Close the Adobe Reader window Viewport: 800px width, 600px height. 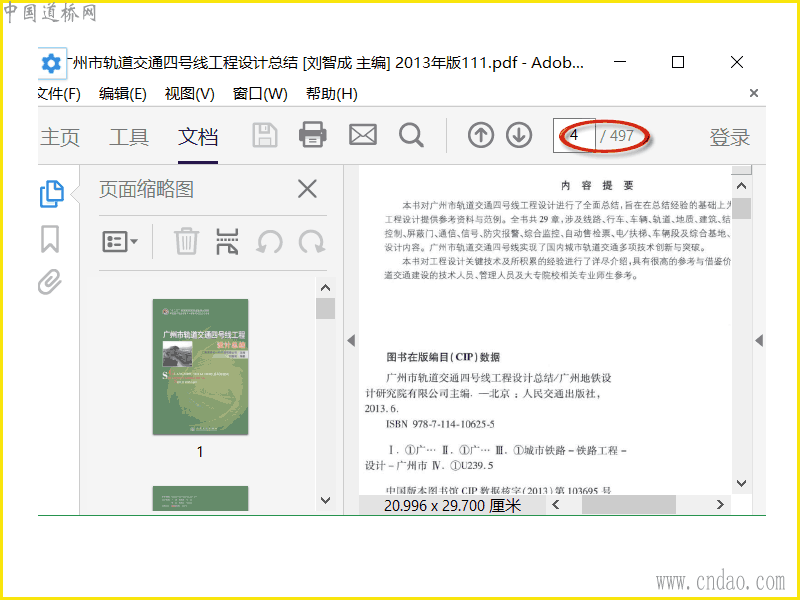click(x=737, y=62)
